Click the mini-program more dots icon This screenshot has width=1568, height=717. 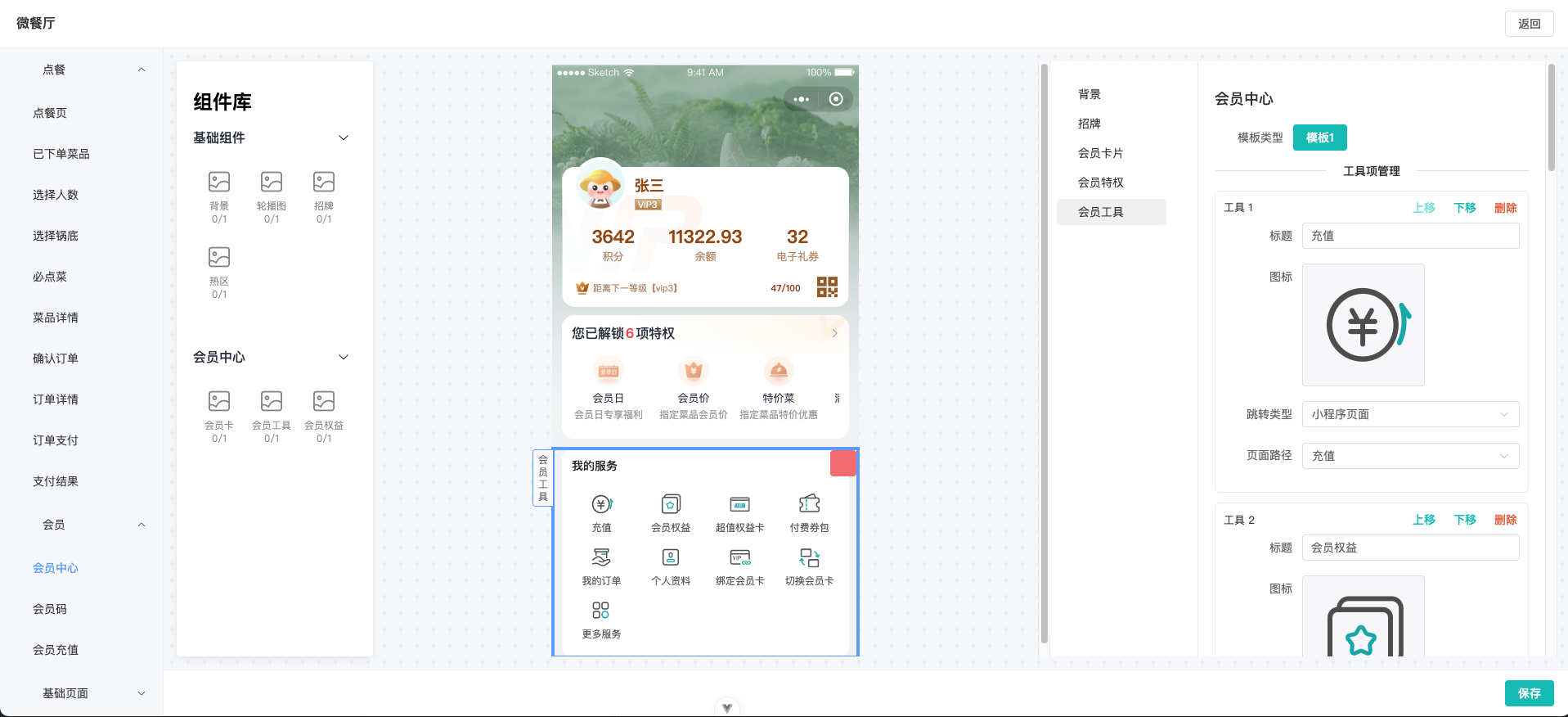[x=802, y=99]
